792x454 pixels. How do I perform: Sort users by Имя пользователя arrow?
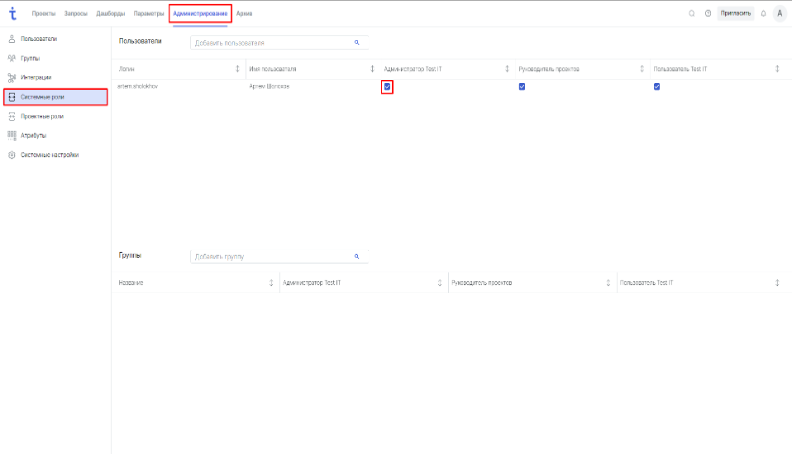tap(372, 69)
